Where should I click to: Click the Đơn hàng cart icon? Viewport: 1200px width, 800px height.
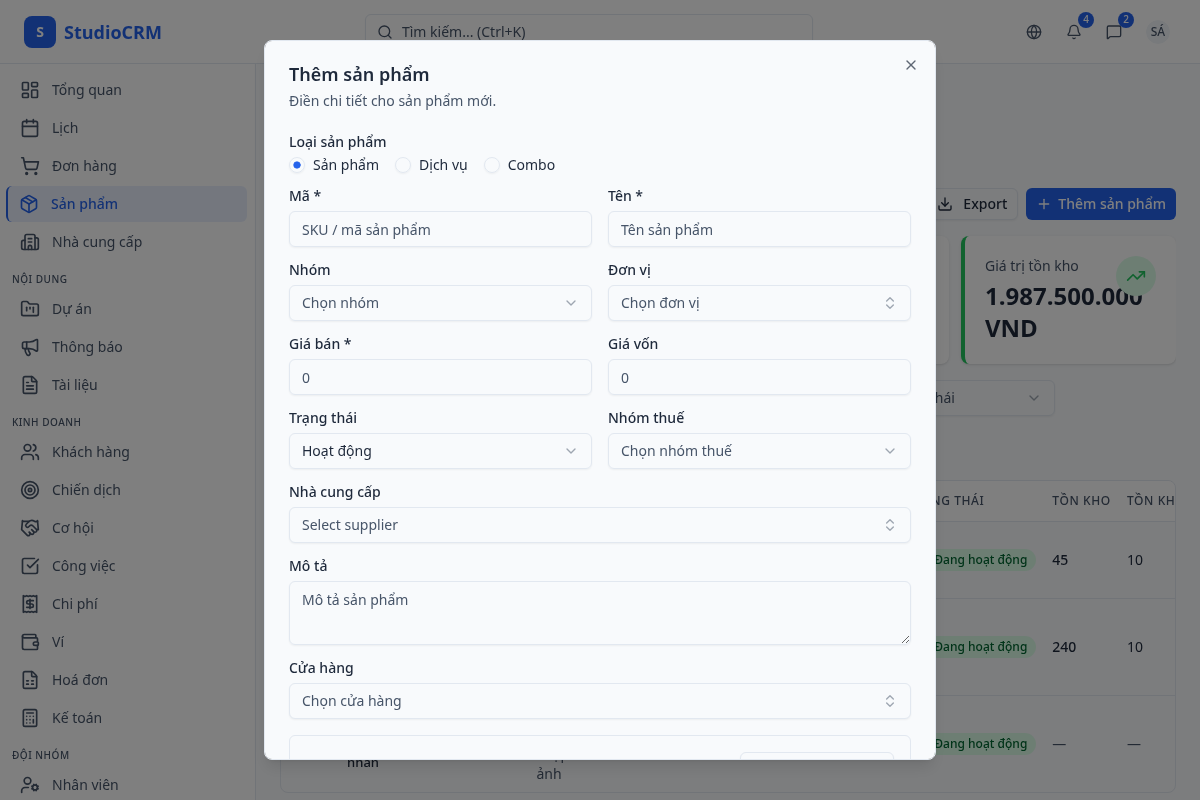[x=30, y=166]
